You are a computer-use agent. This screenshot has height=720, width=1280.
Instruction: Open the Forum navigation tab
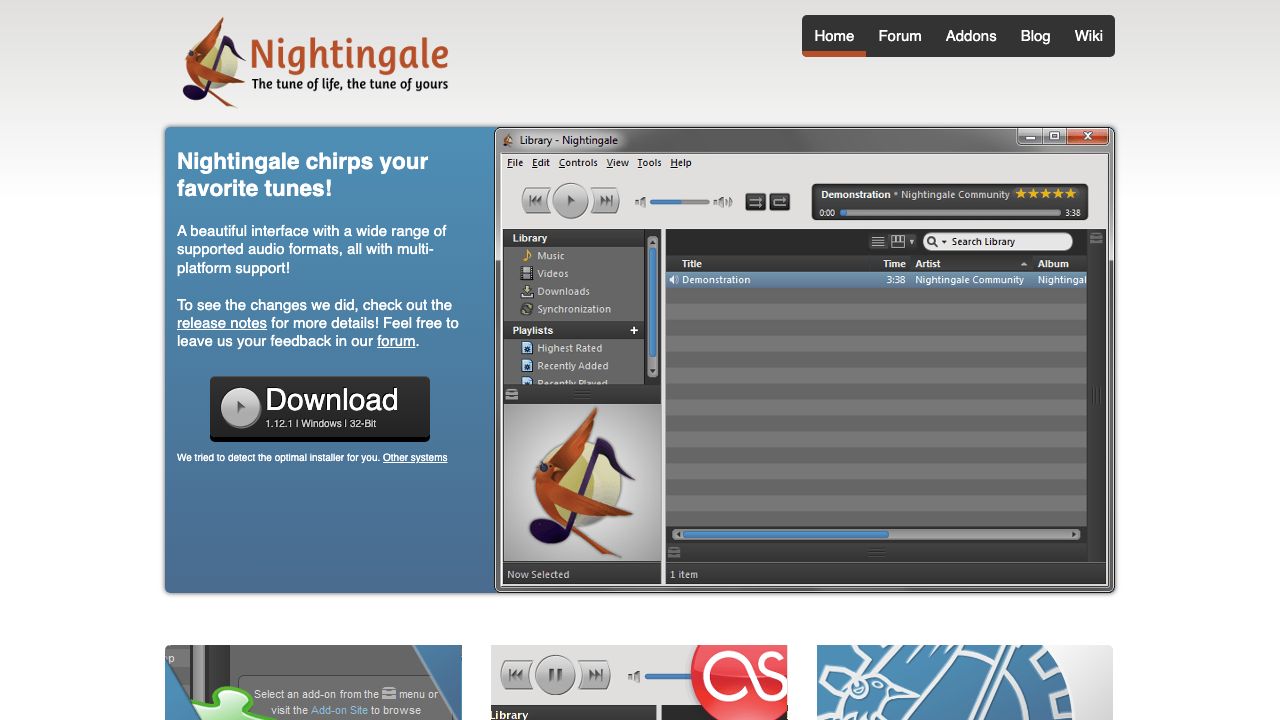click(x=900, y=36)
